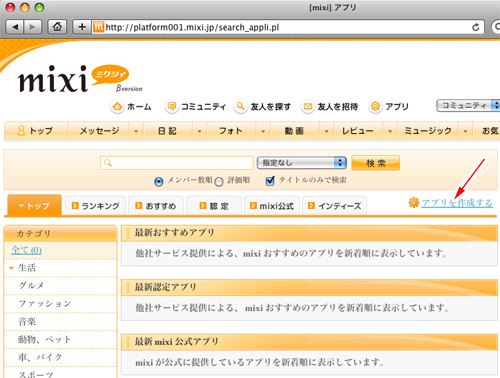The image size is (500, 378).
Task: Select the 動物、ペット category row
Action: [x=60, y=339]
